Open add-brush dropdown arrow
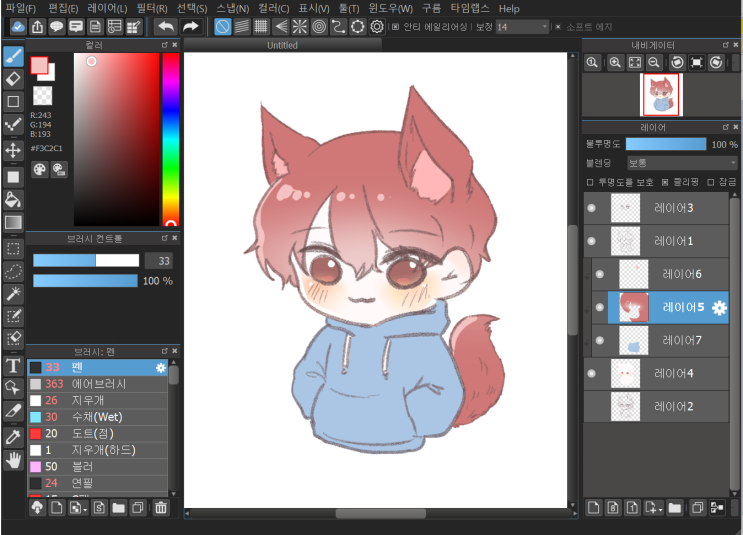743x535 pixels. (x=85, y=510)
